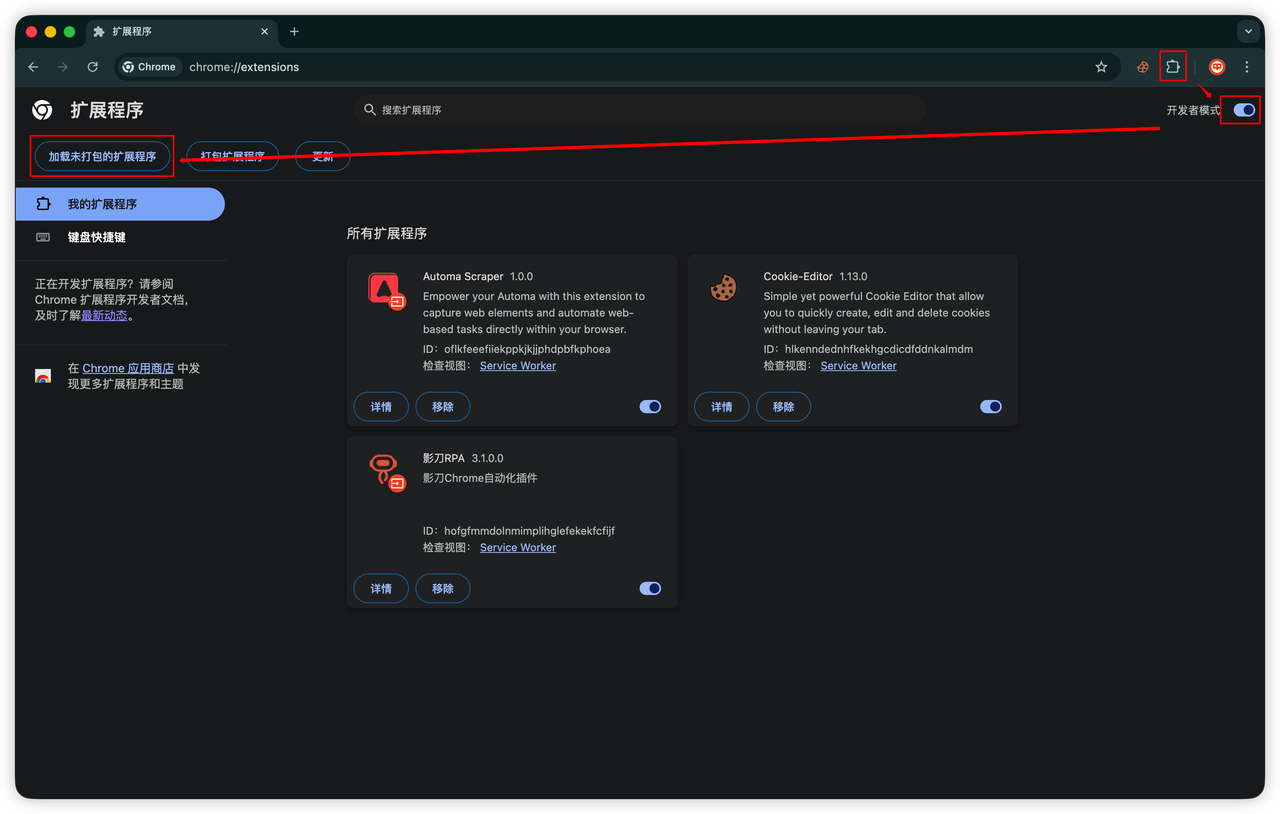Image resolution: width=1280 pixels, height=814 pixels.
Task: Click the Extensions puzzle icon in toolbar
Action: point(1173,67)
